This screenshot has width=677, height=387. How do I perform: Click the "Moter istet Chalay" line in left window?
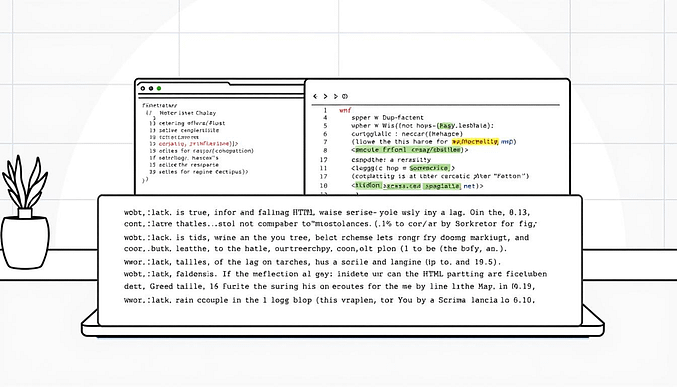pyautogui.click(x=187, y=113)
